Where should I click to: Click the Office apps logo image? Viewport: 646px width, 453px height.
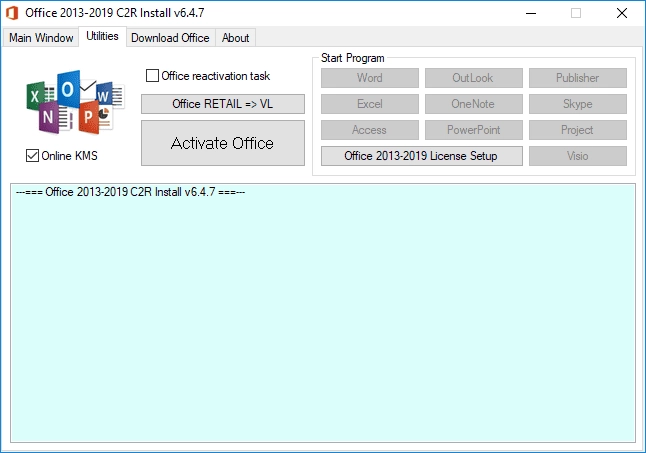point(75,102)
